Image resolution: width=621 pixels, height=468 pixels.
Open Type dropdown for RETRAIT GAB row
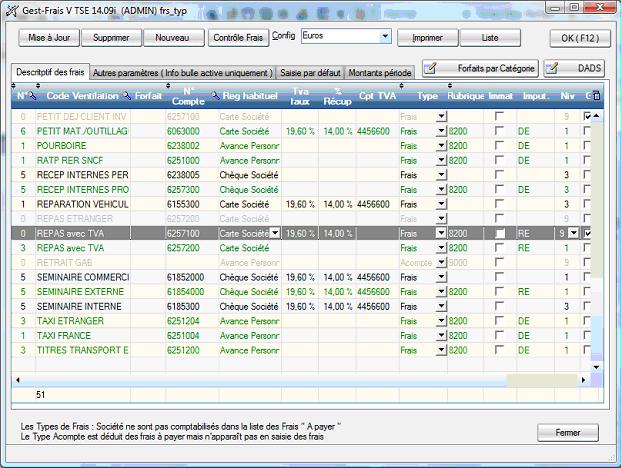pos(441,263)
